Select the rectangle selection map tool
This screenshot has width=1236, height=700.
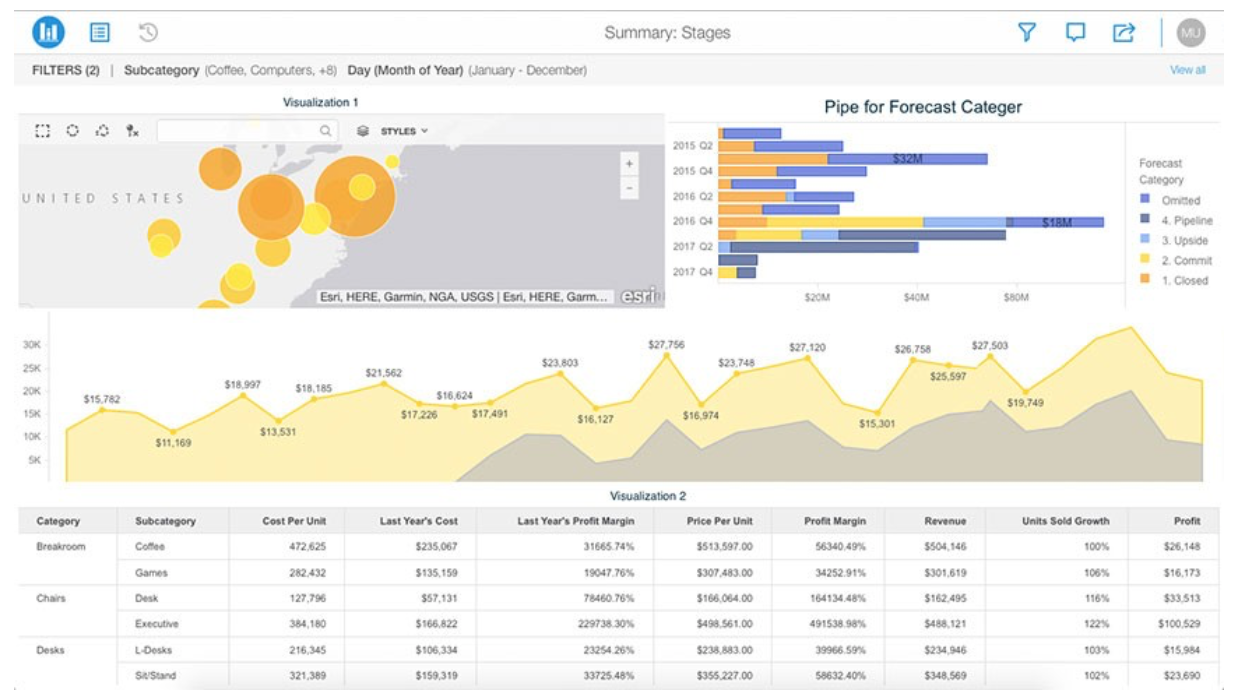pos(42,131)
